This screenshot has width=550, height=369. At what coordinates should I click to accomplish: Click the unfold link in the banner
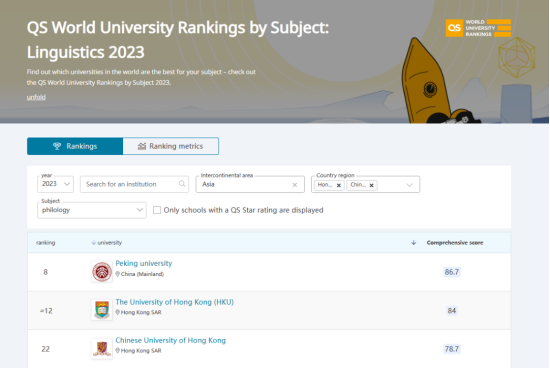36,97
